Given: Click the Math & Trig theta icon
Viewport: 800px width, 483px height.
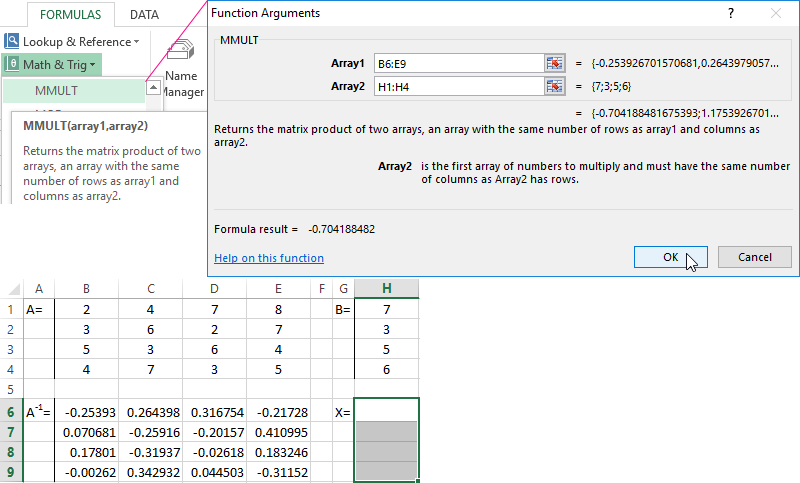Looking at the screenshot, I should pyautogui.click(x=12, y=65).
